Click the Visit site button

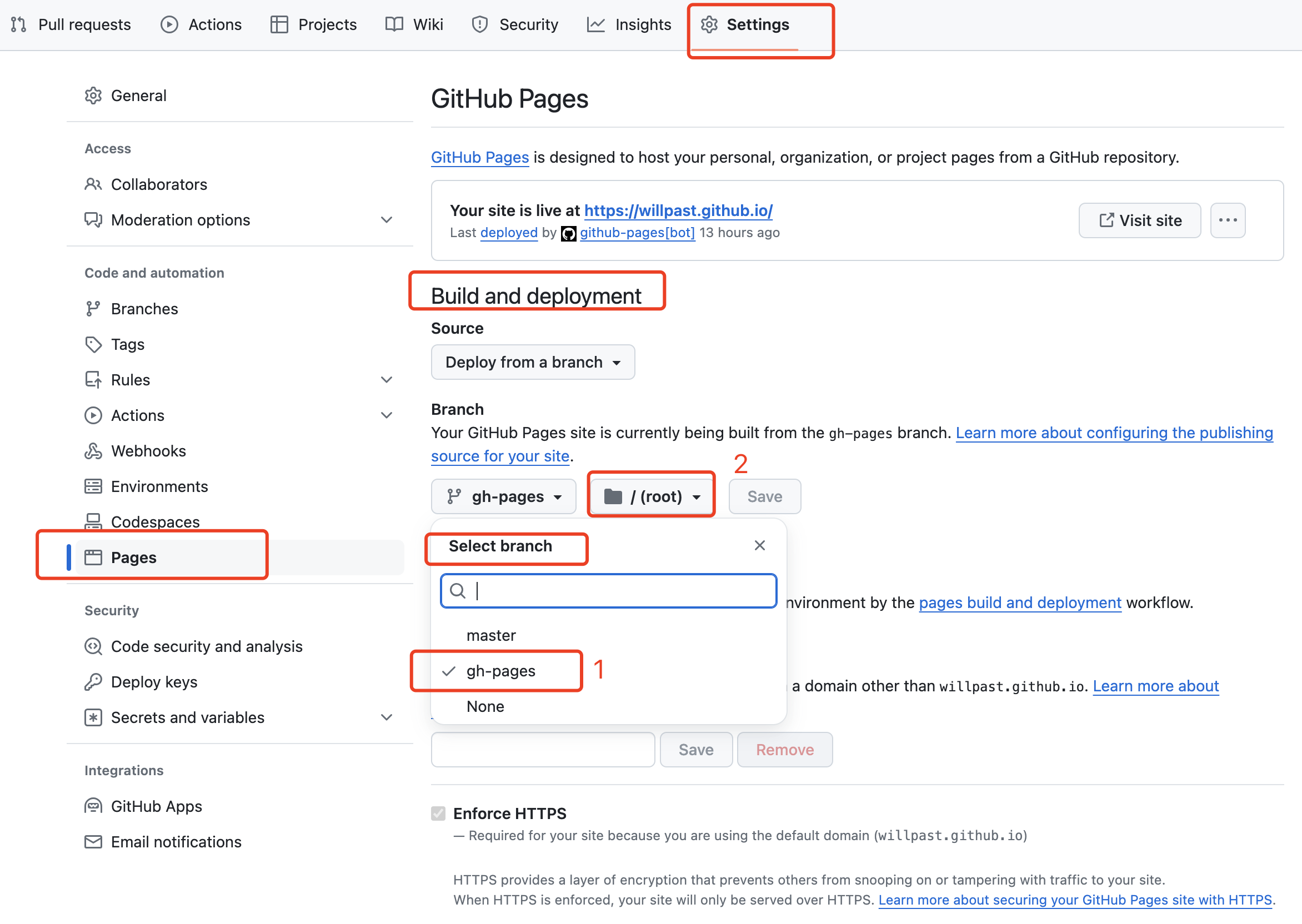(1139, 220)
